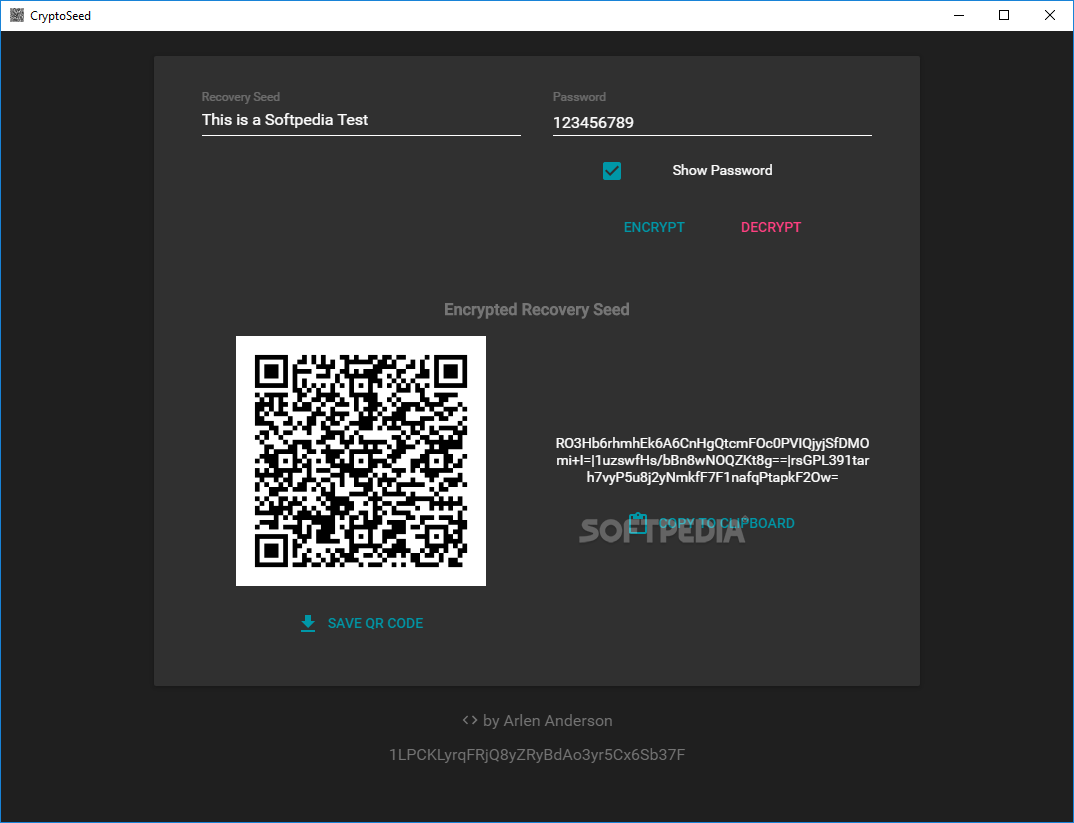Screen dimensions: 1074x823
Task: Click the 'by Arlen Anderson' credit text
Action: pyautogui.click(x=547, y=721)
